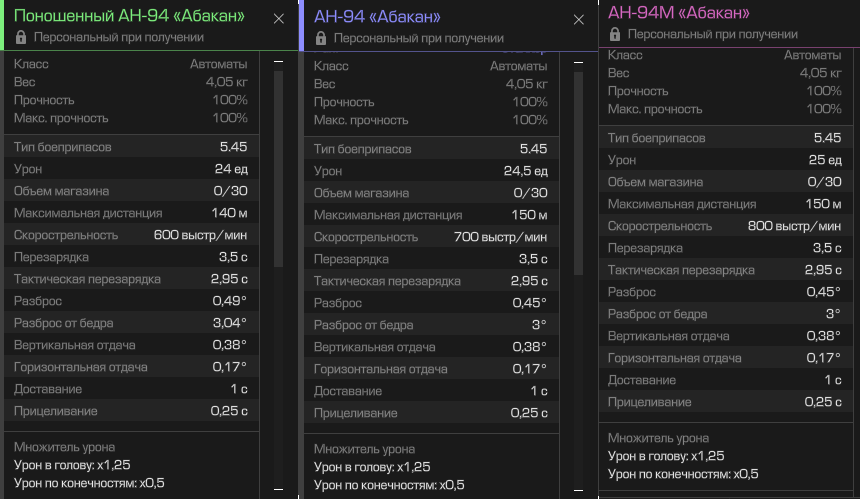Close the middle АН-94 «Абакан» panel
Image resolution: width=860 pixels, height=499 pixels.
tap(578, 19)
